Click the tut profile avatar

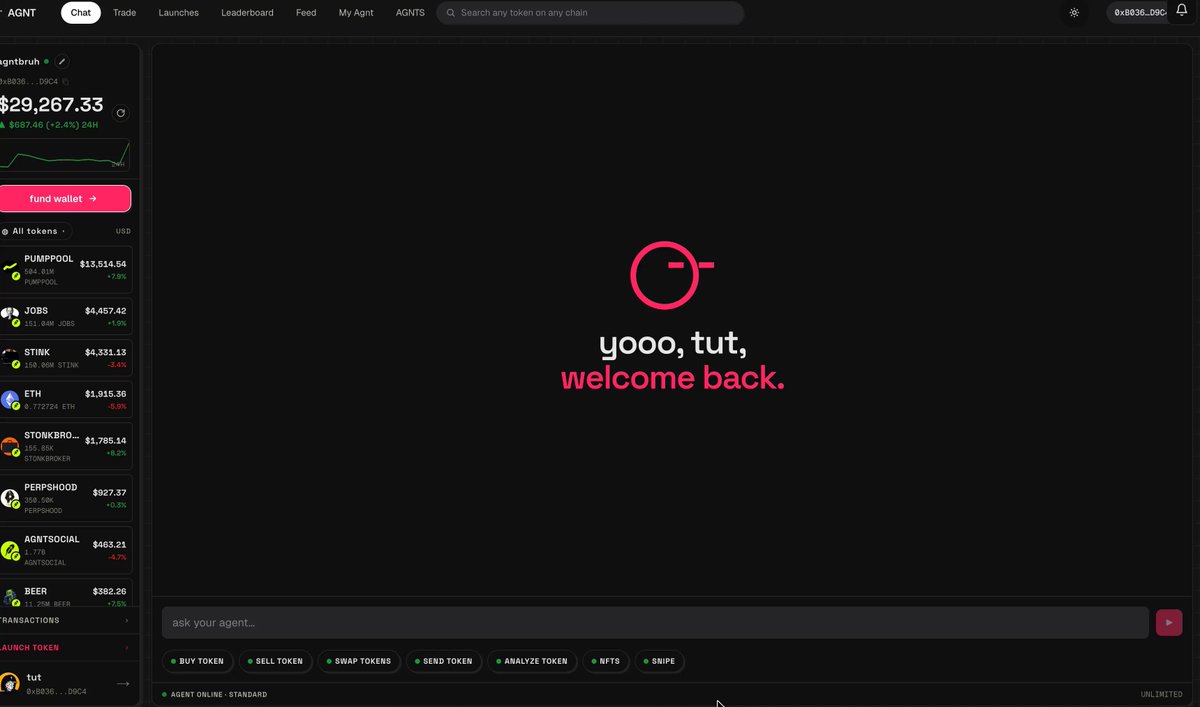point(11,683)
